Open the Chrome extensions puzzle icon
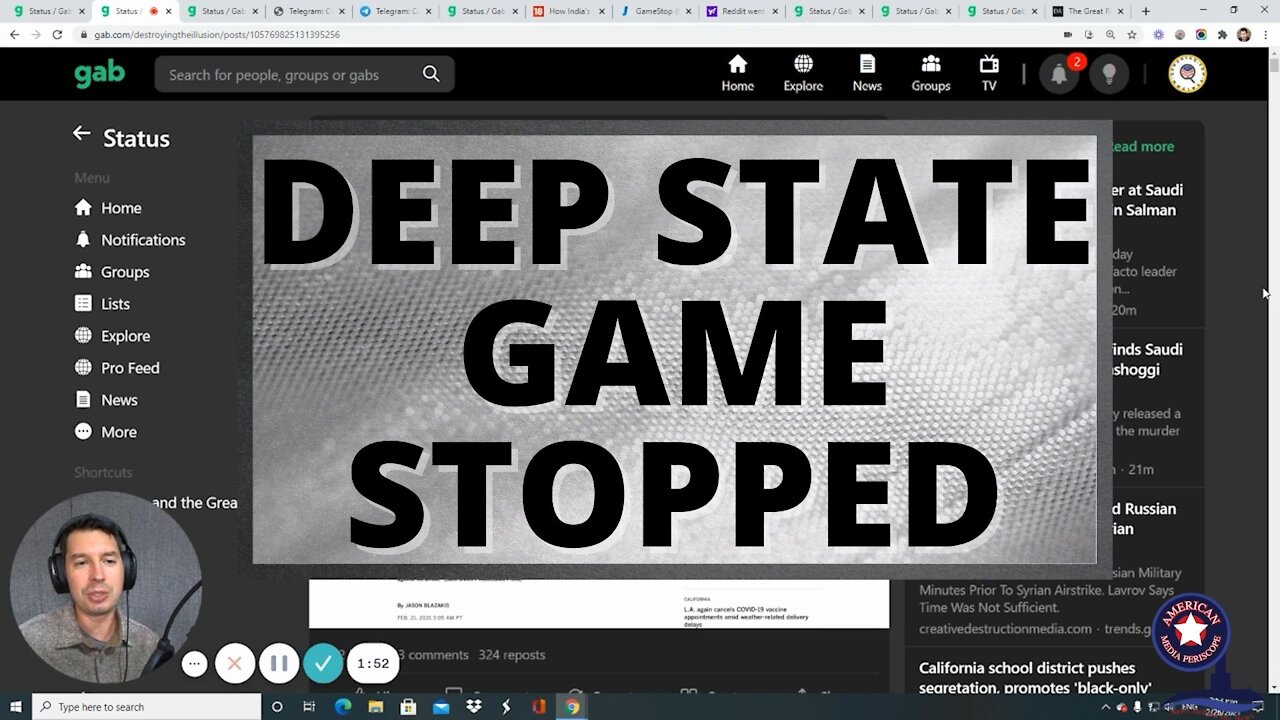Image resolution: width=1280 pixels, height=720 pixels. pyautogui.click(x=1222, y=34)
